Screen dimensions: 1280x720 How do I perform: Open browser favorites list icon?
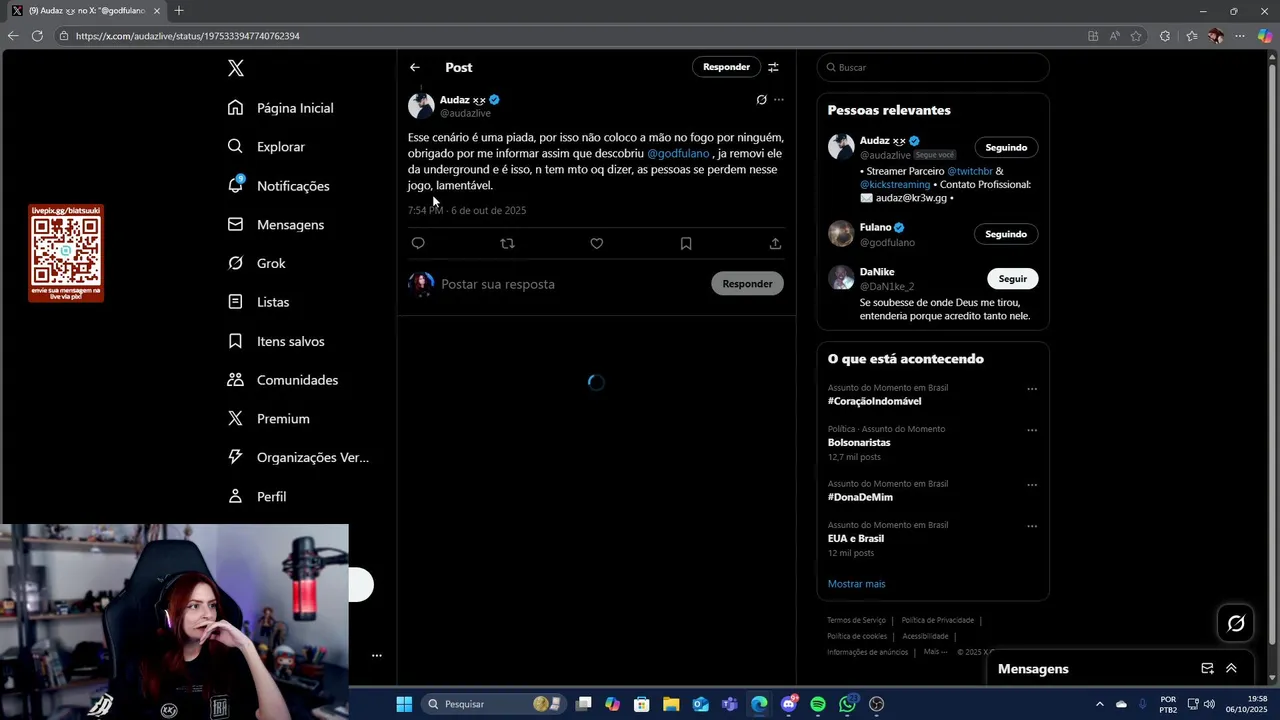1191,36
